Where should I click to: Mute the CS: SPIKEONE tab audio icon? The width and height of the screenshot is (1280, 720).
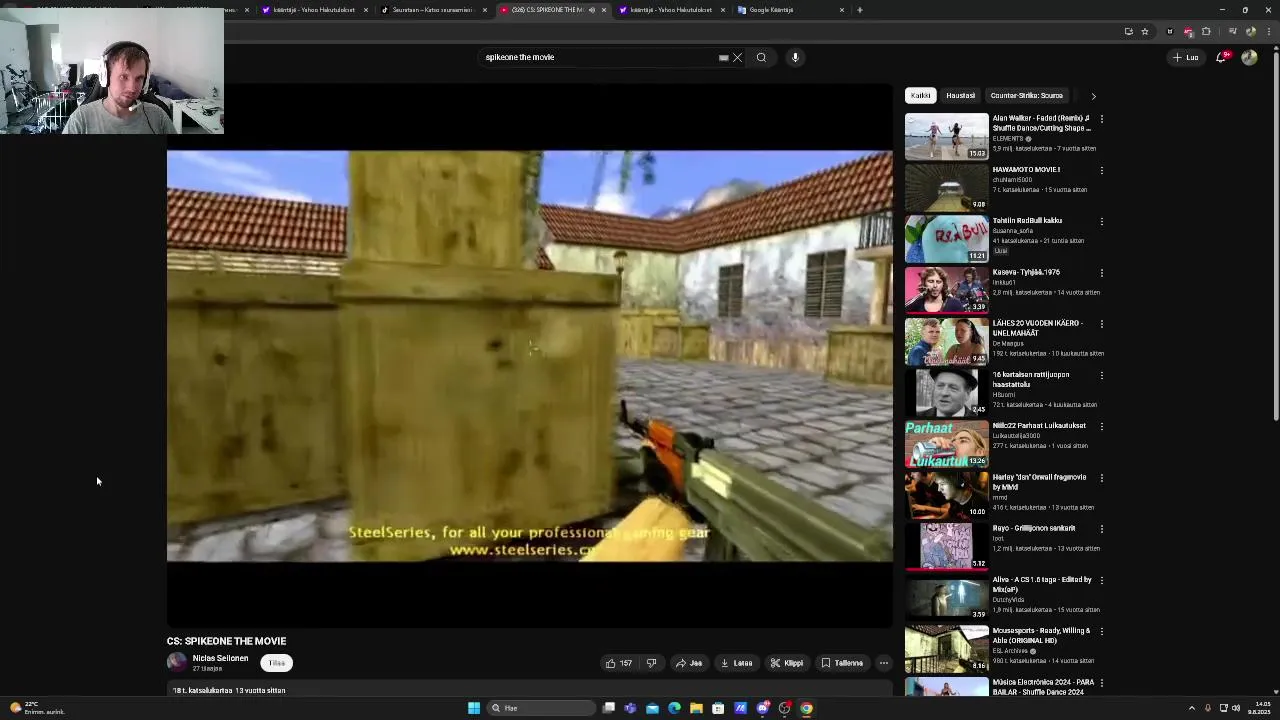[x=591, y=10]
